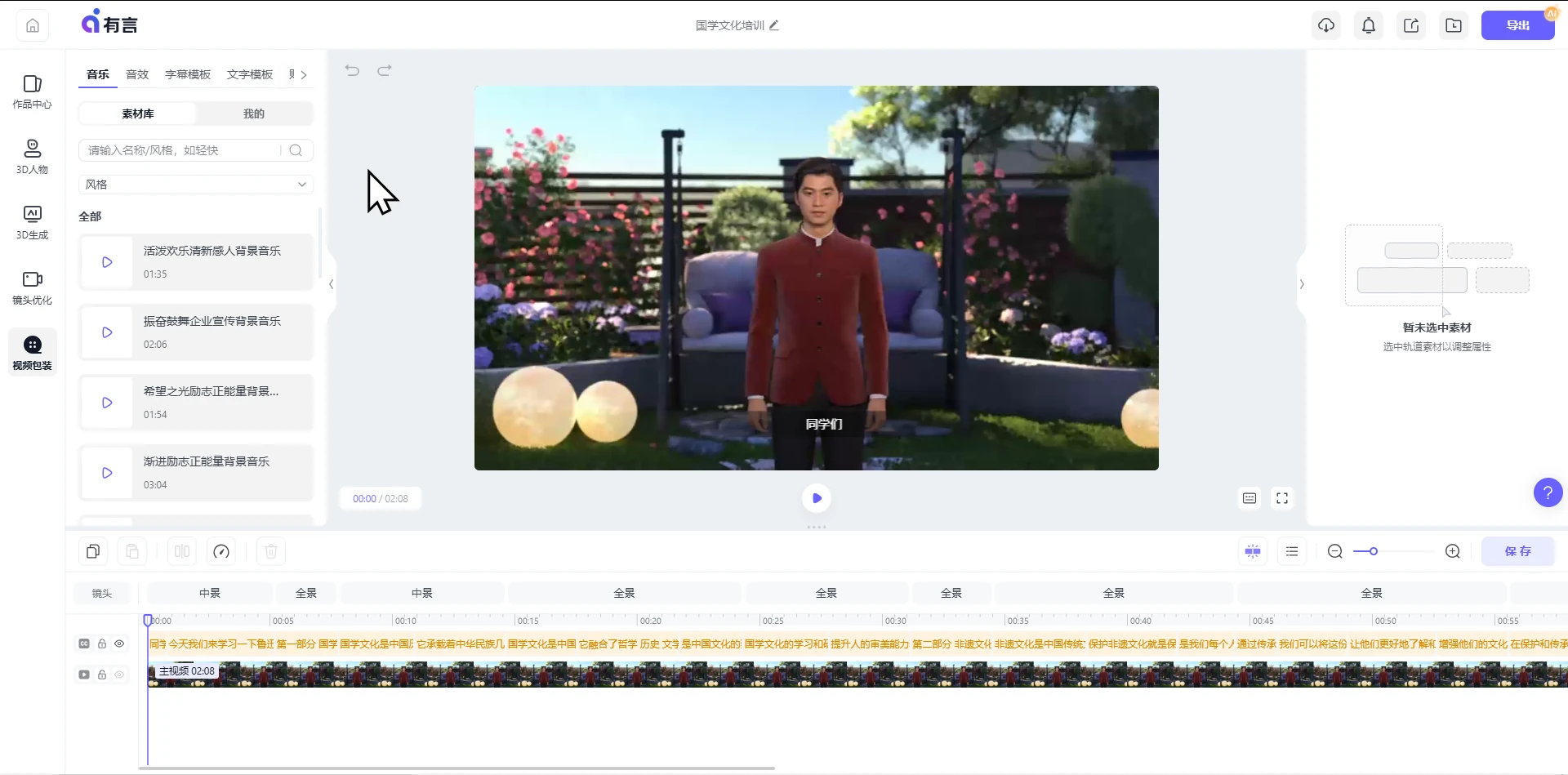1568x775 pixels.
Task: Click the split clip icon
Action: click(x=182, y=551)
